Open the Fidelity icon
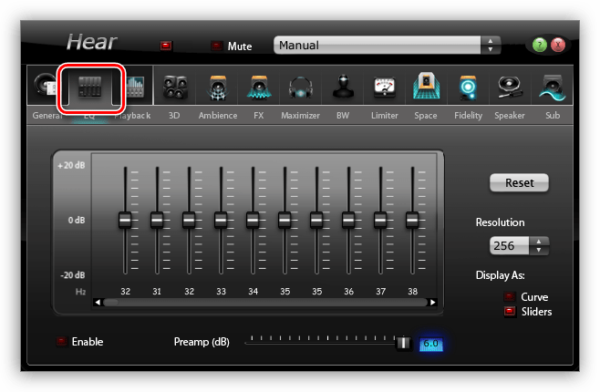 click(468, 87)
